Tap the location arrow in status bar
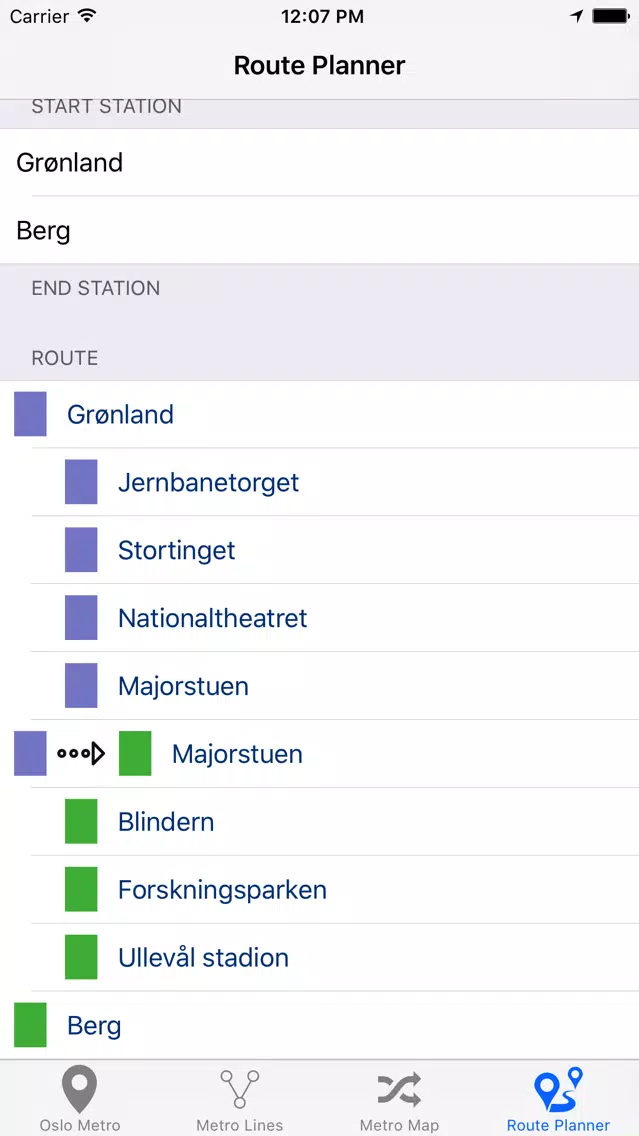The height and width of the screenshot is (1136, 639). pos(577,16)
